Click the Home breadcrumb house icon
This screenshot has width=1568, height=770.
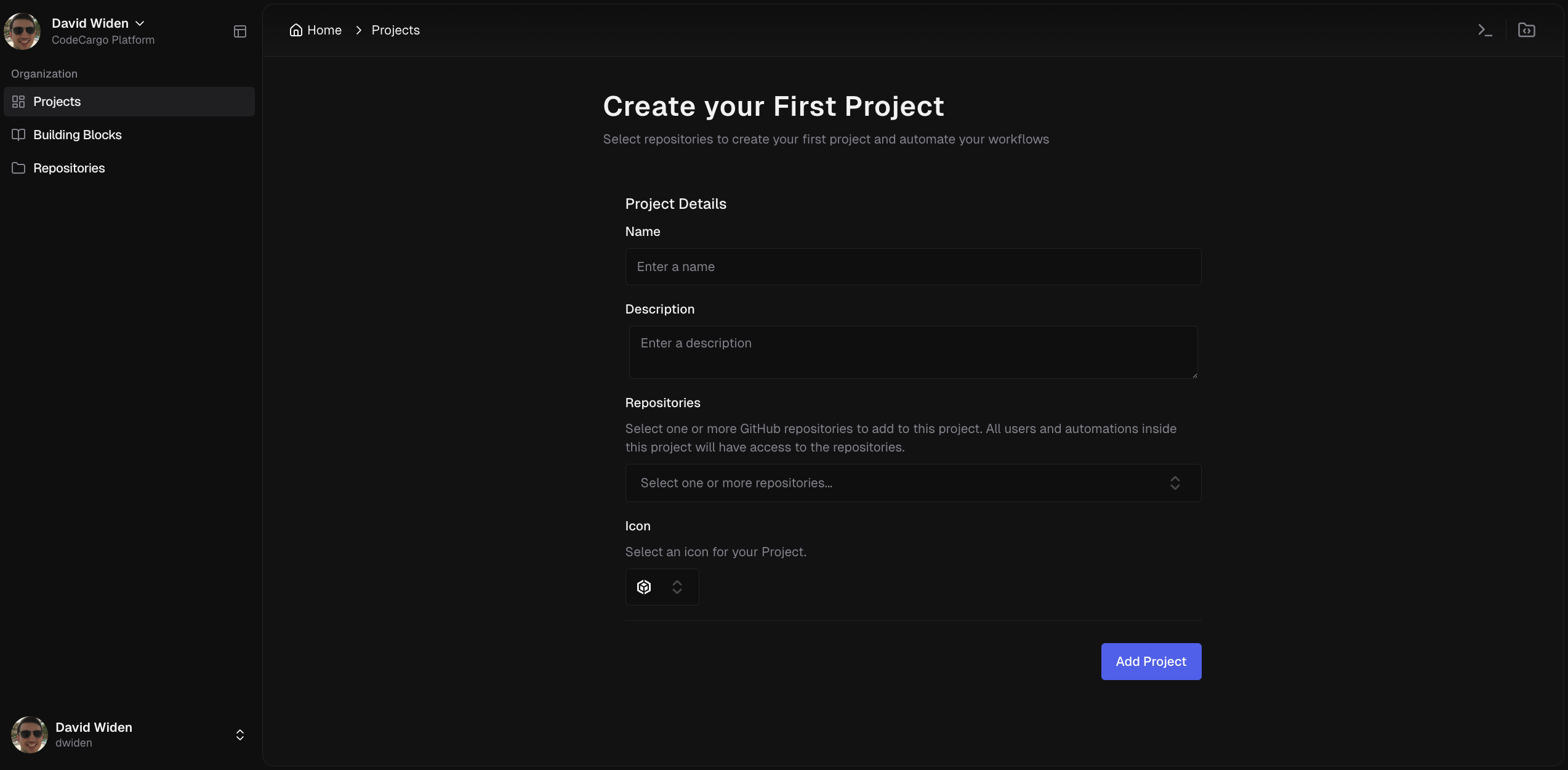(x=296, y=30)
